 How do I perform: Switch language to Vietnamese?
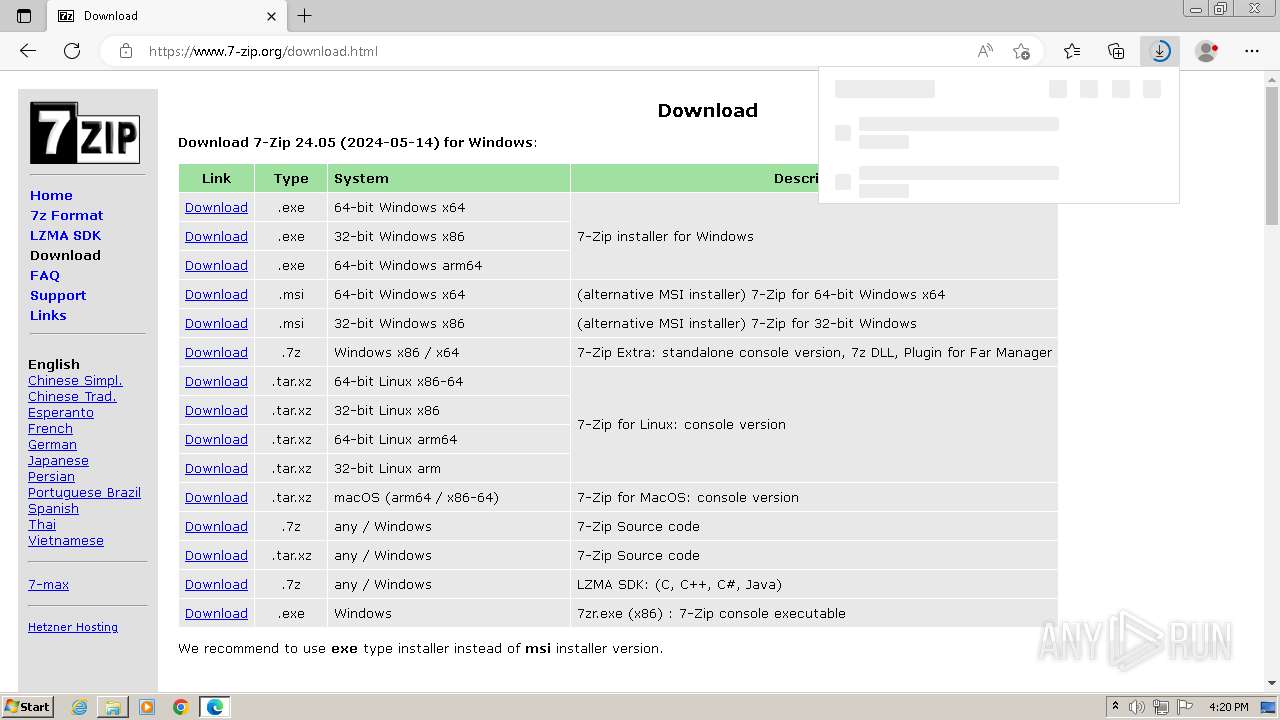(x=66, y=540)
